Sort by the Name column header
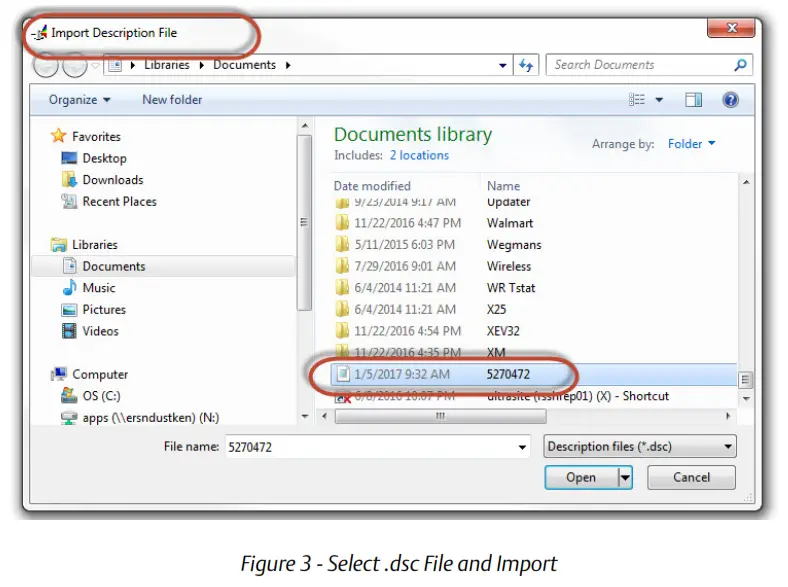788x587 pixels. pos(504,186)
